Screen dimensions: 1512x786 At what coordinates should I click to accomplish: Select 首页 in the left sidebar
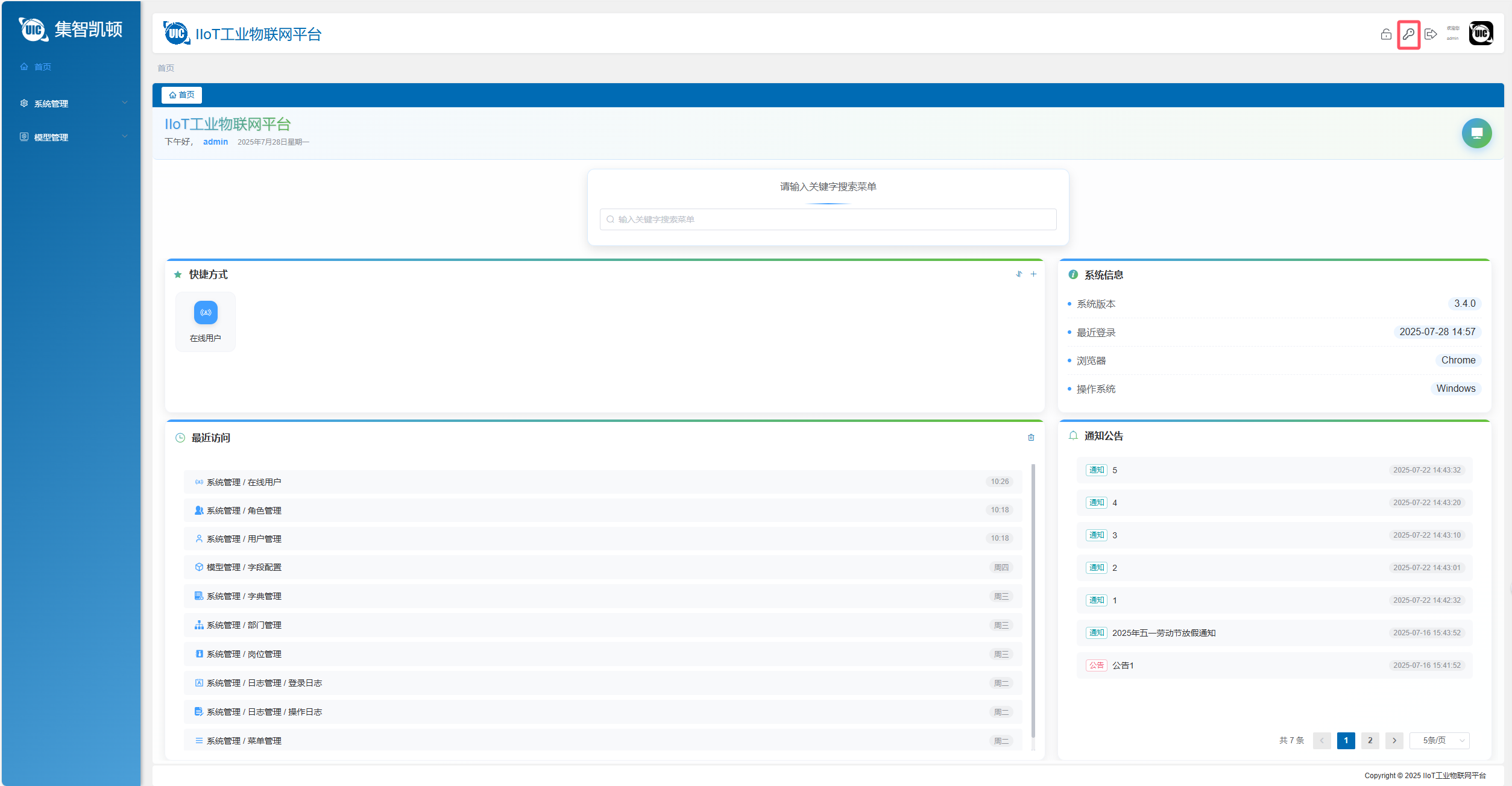click(42, 67)
